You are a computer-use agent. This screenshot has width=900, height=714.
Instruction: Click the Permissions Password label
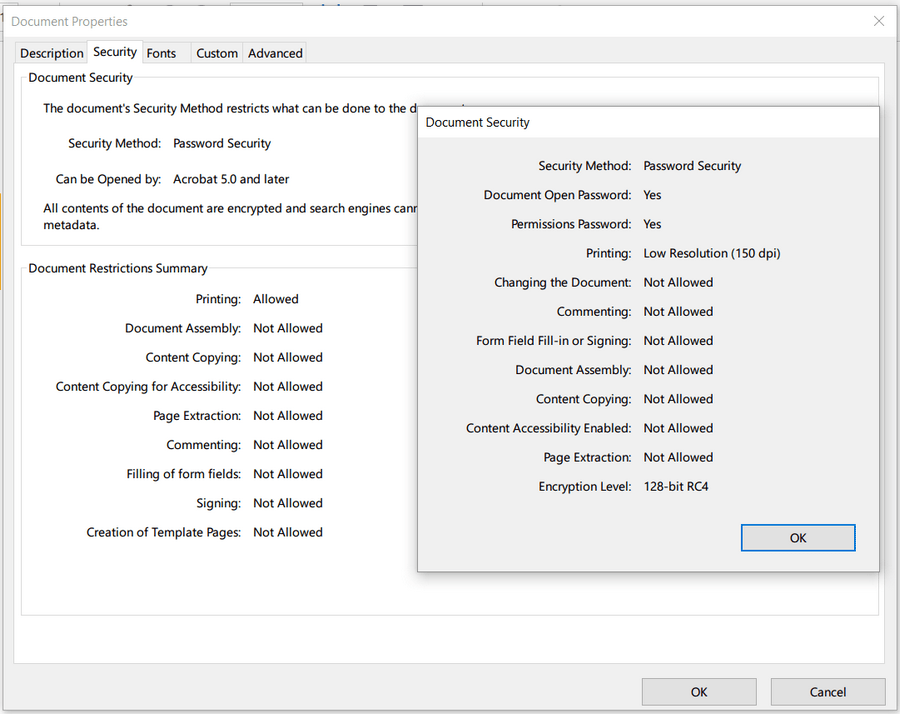click(571, 224)
